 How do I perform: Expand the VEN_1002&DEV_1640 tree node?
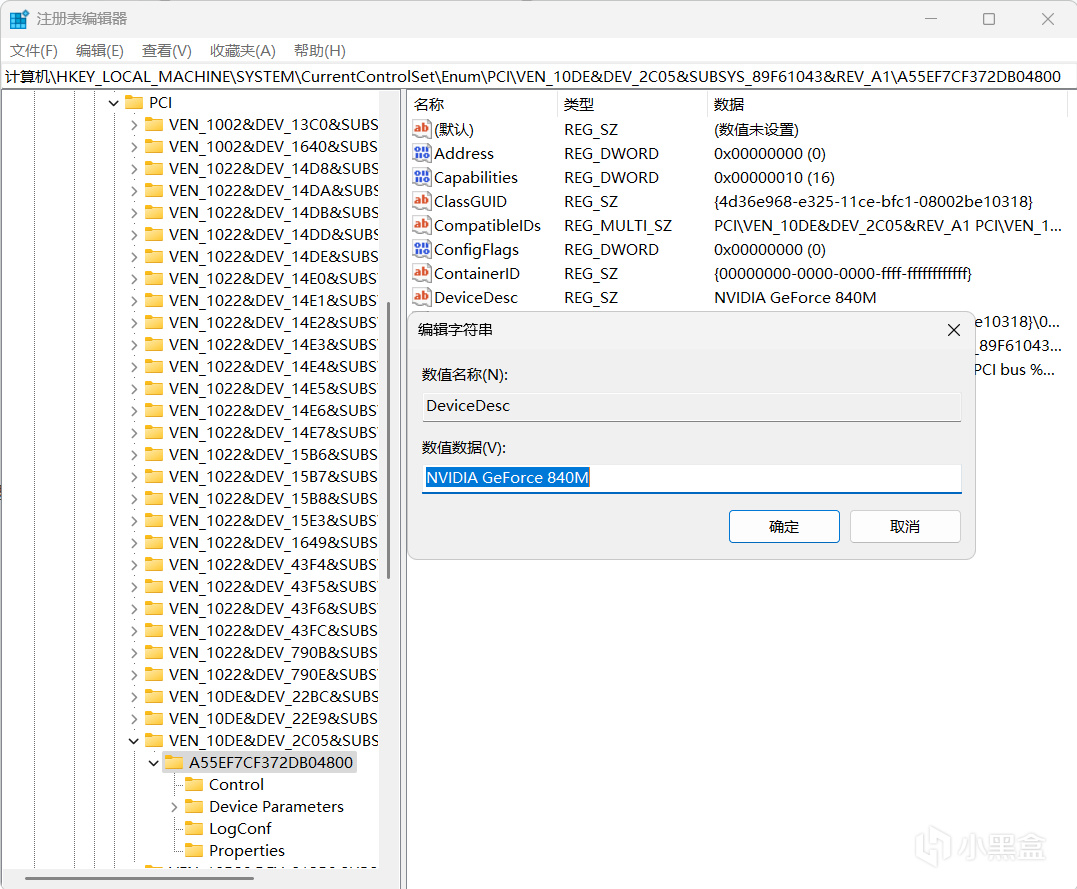134,147
